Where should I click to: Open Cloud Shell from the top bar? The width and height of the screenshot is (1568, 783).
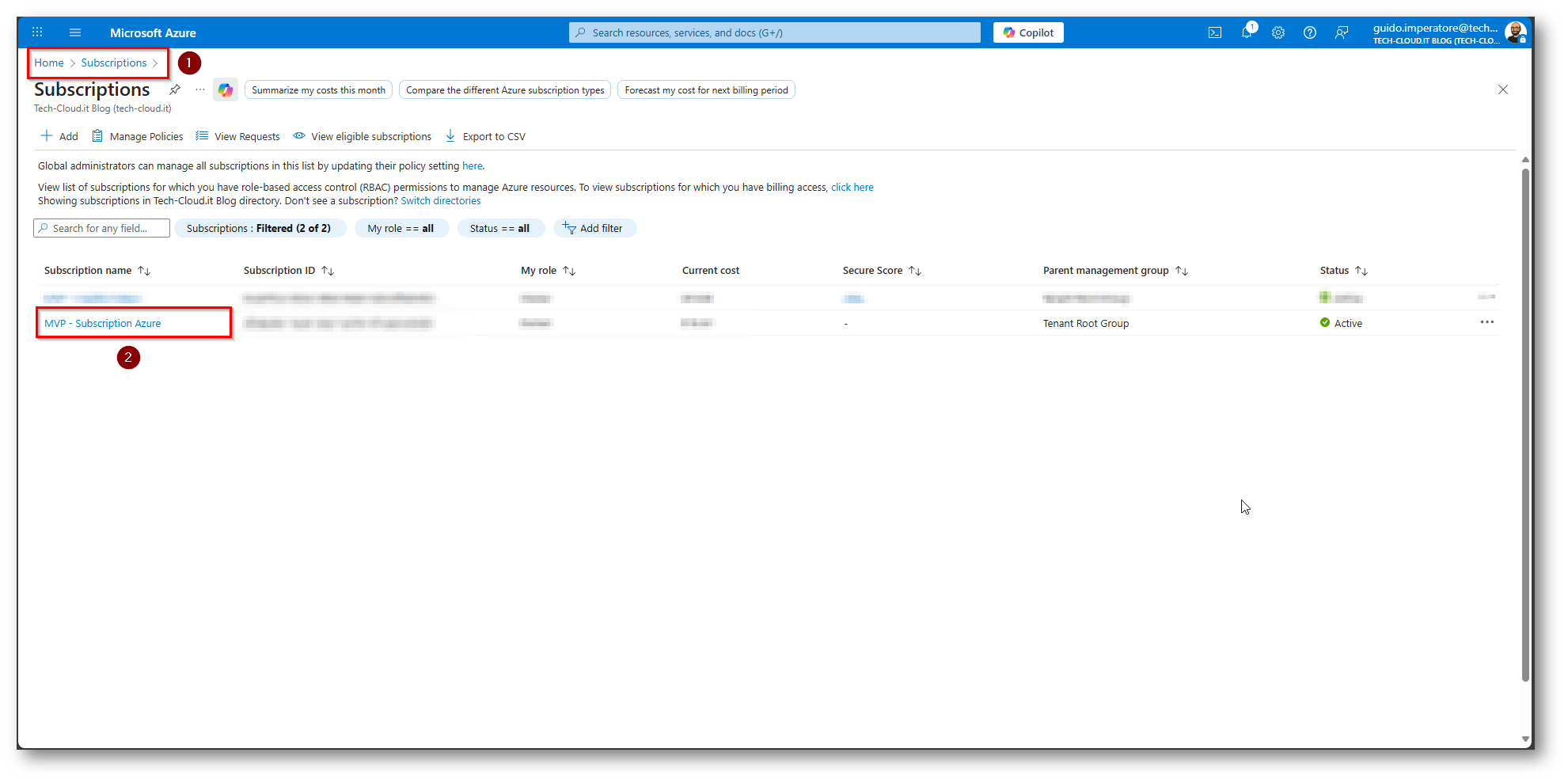(1214, 32)
